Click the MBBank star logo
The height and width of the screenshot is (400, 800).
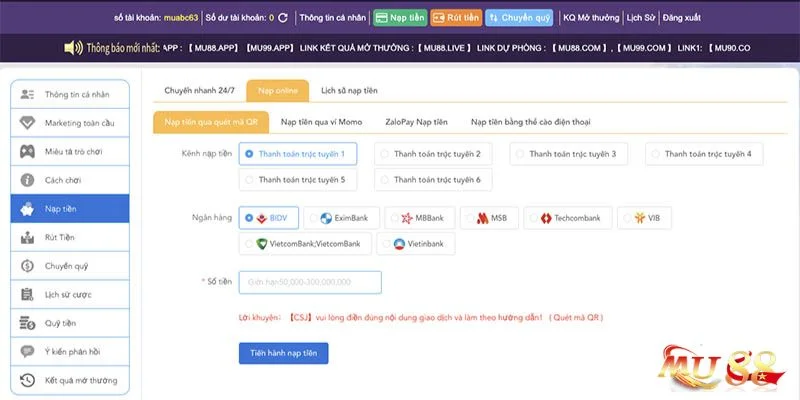[x=407, y=218]
